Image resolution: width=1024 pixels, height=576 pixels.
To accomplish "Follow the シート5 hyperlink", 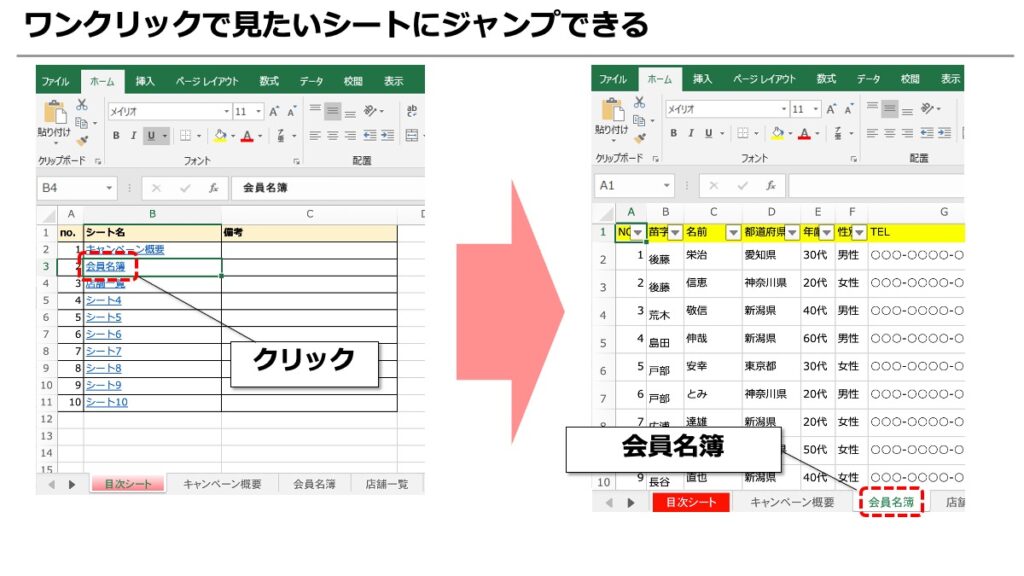I will tap(104, 317).
